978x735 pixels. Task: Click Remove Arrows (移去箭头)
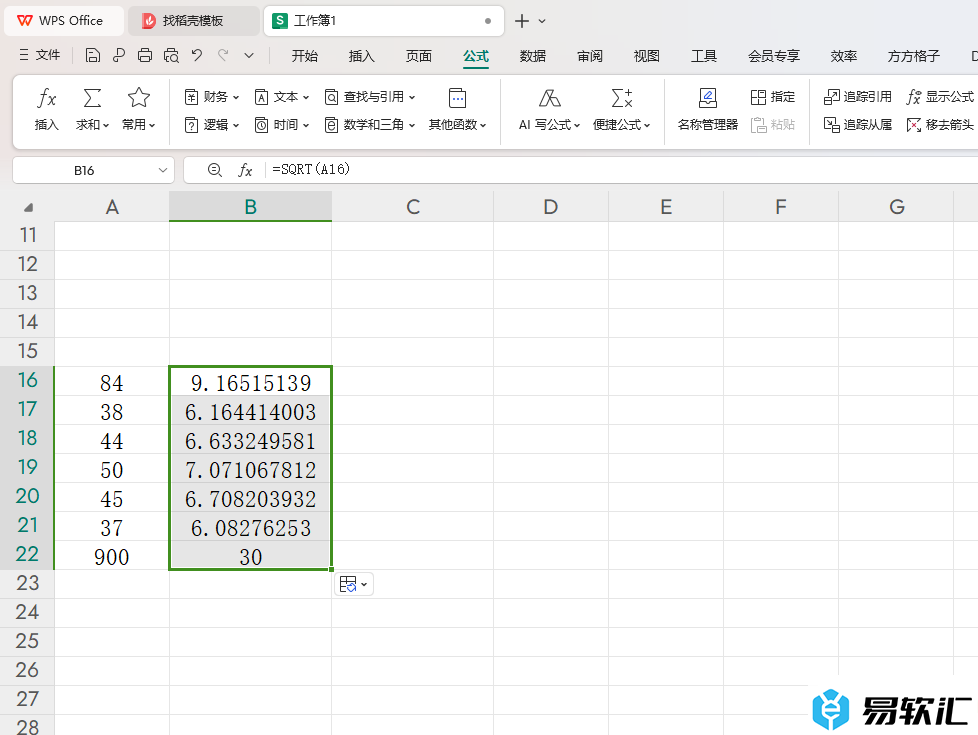click(940, 125)
